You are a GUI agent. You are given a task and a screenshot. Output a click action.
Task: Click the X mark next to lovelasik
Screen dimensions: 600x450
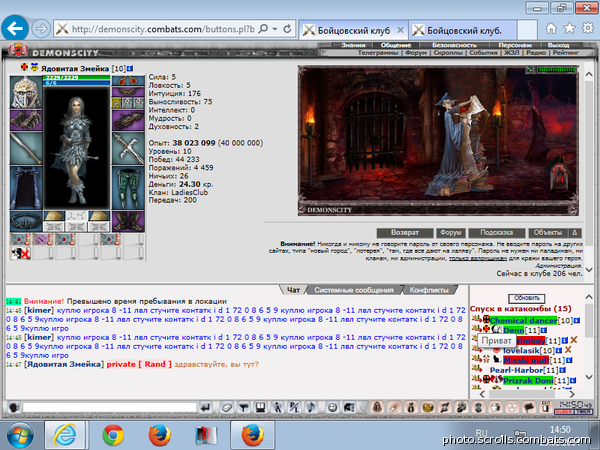[x=568, y=350]
